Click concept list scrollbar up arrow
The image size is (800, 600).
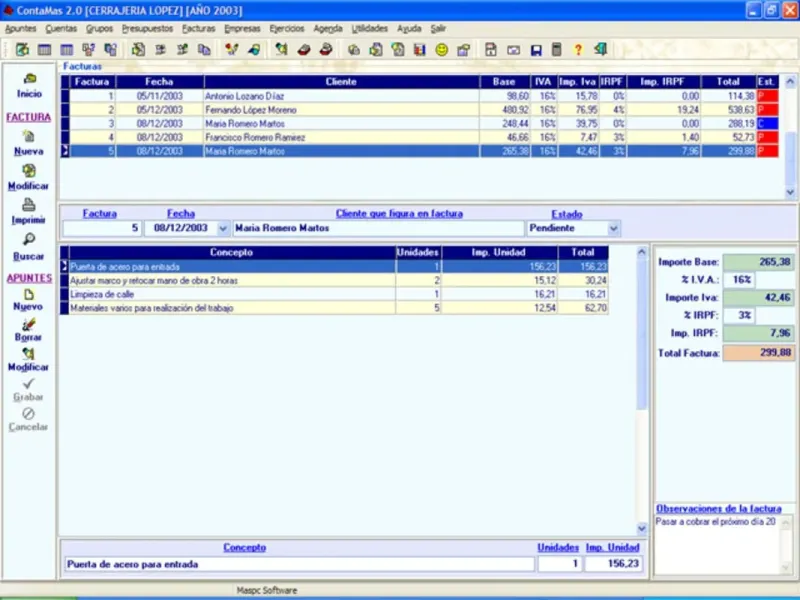click(x=642, y=252)
